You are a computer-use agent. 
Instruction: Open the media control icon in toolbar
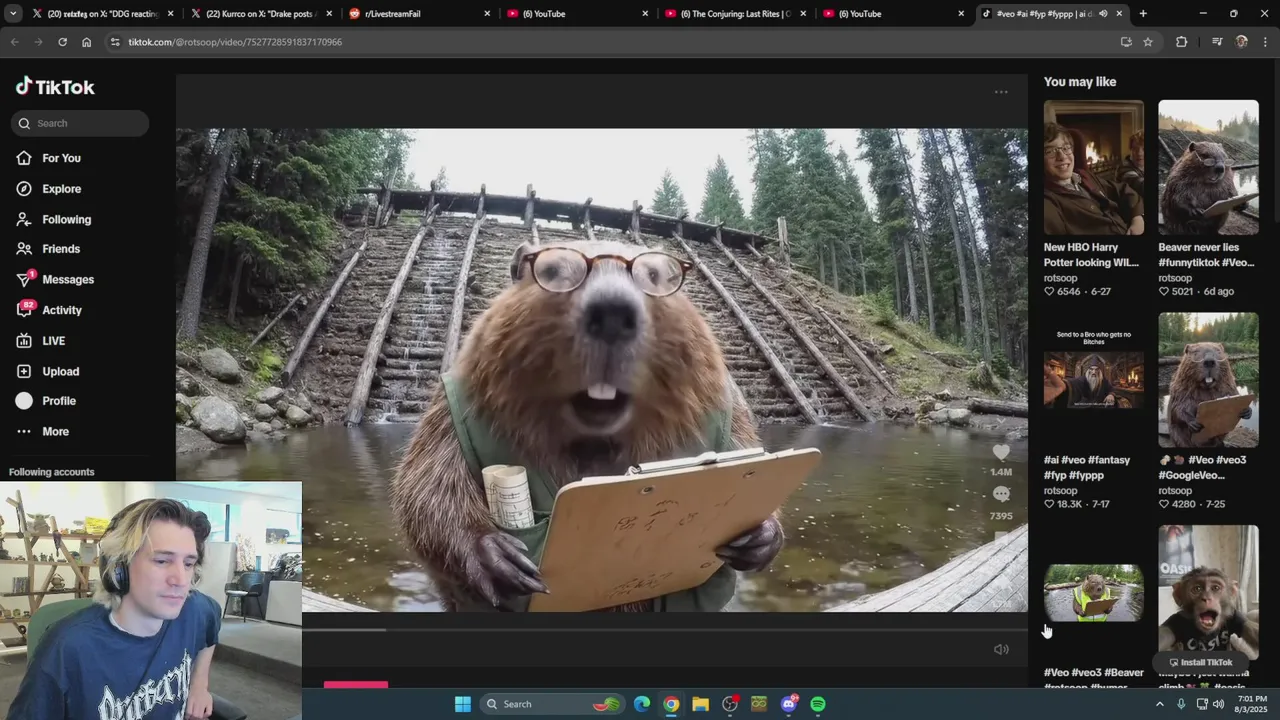click(x=1216, y=42)
